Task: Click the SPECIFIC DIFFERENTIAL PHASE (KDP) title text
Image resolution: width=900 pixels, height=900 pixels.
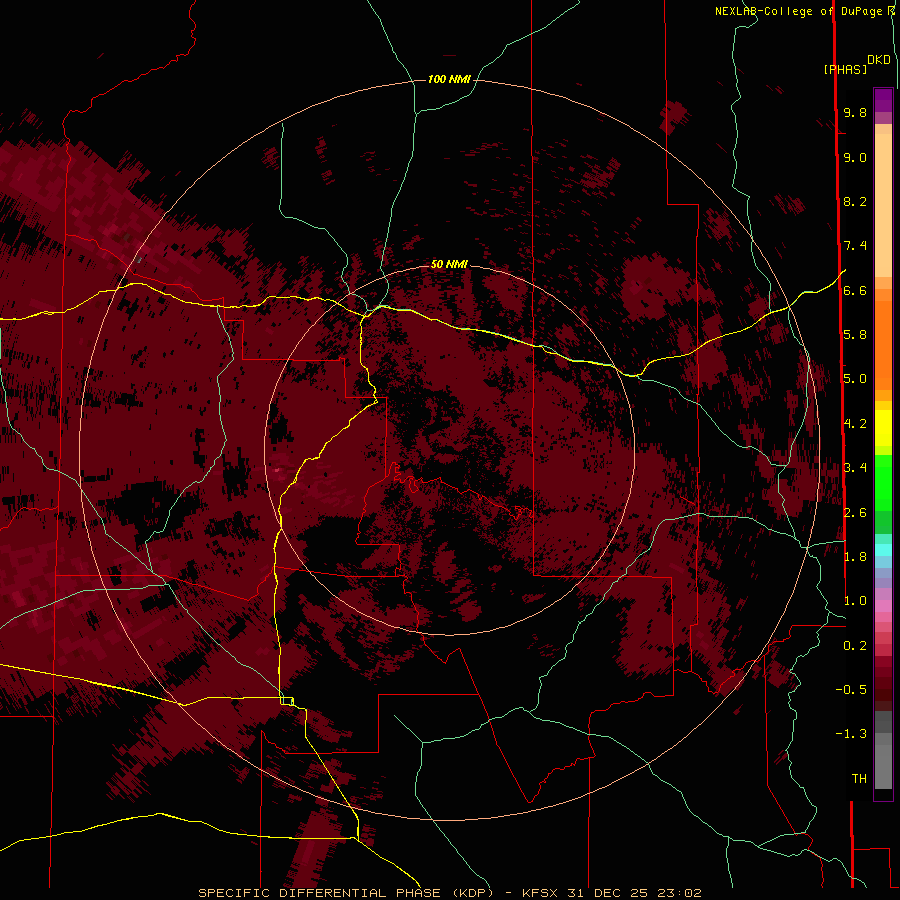Action: coord(346,893)
